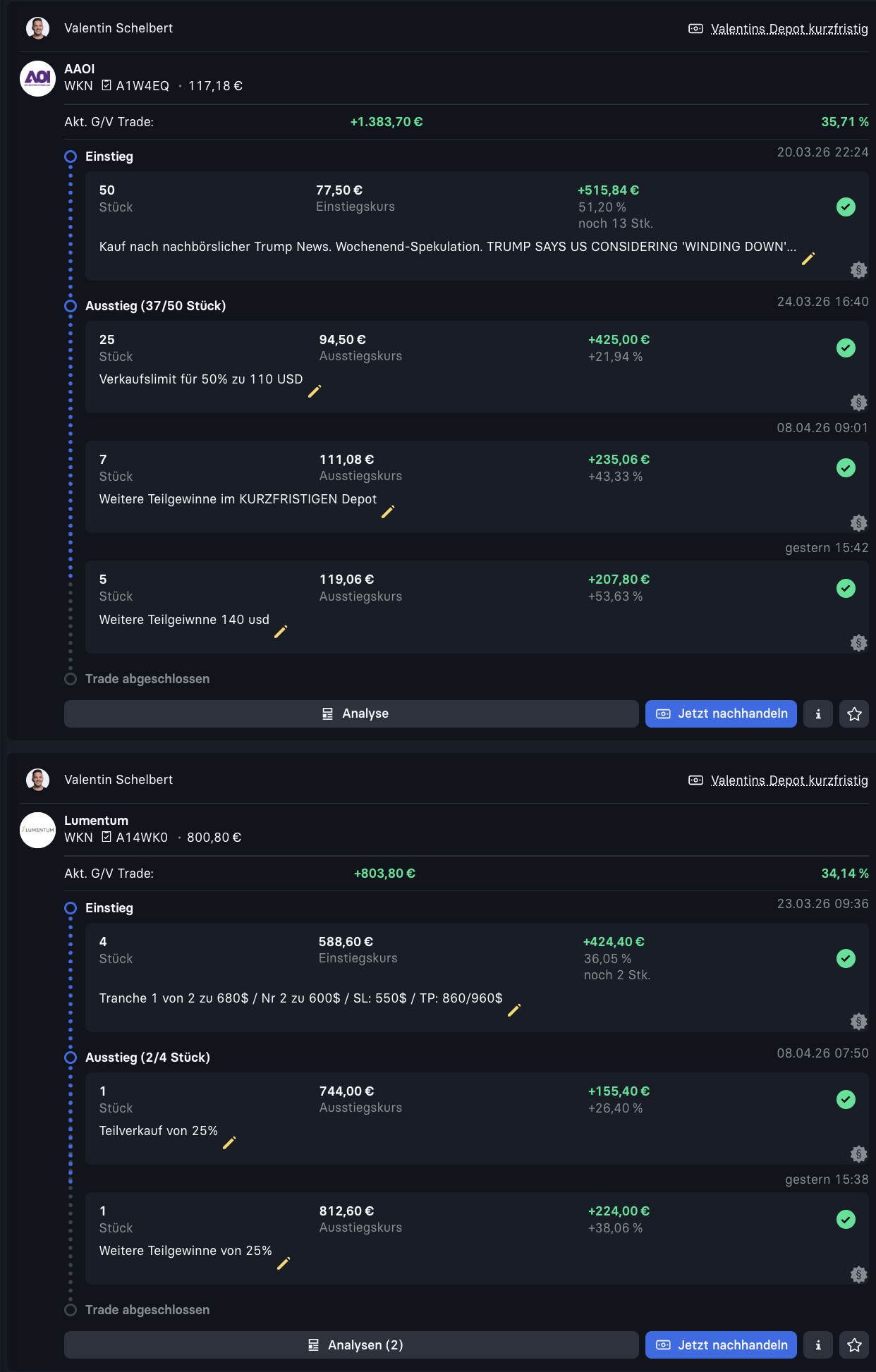Screen dimensions: 876x1372
Task: Click the info icon in AAOI trade
Action: (x=818, y=713)
